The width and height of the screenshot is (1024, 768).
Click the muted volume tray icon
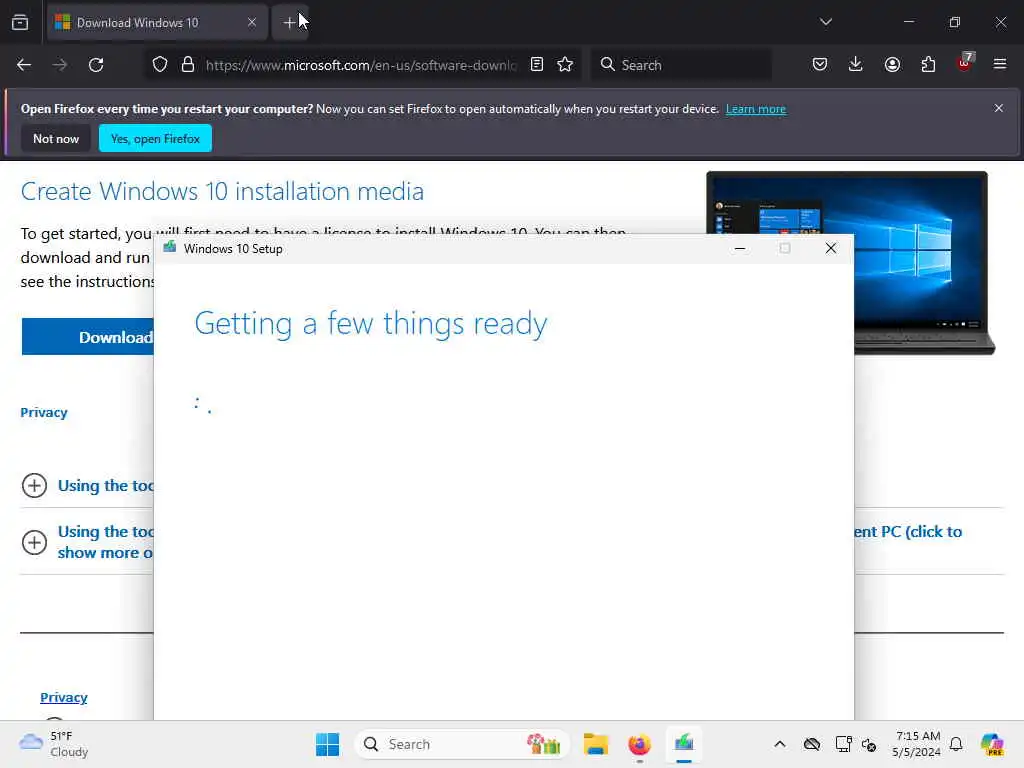tap(869, 744)
